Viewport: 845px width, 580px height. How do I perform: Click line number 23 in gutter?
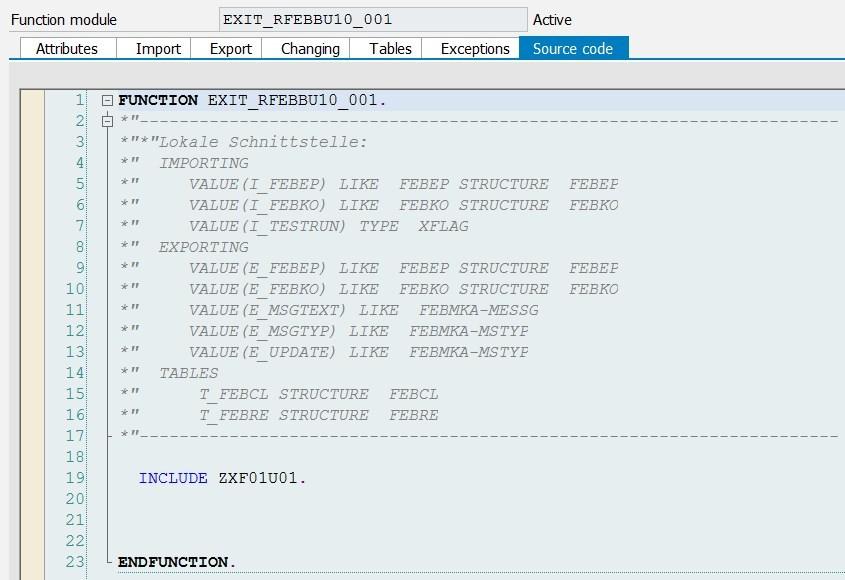coord(75,562)
